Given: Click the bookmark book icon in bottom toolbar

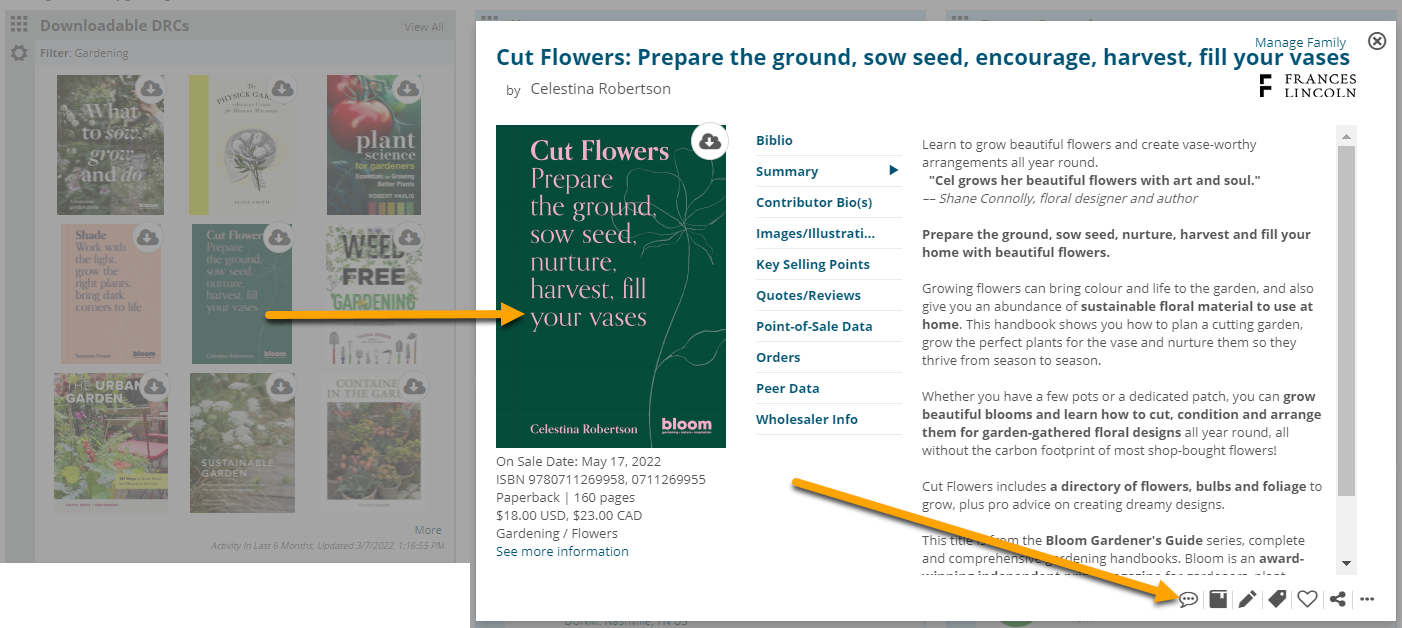Looking at the screenshot, I should (1218, 599).
